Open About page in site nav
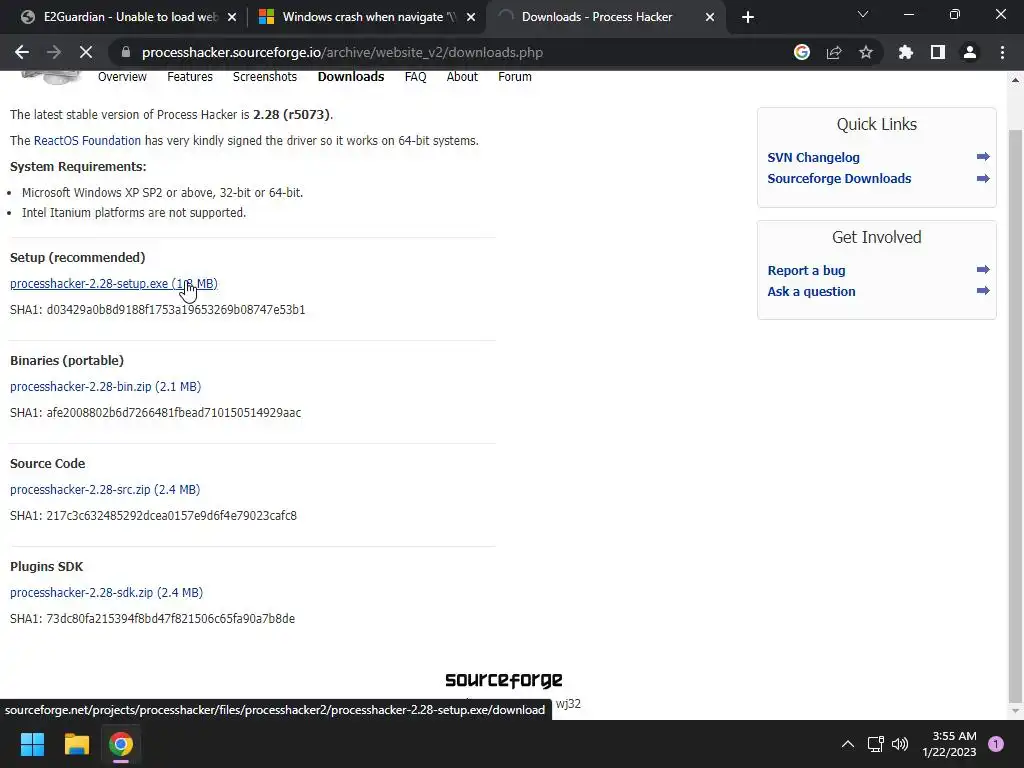1024x768 pixels. point(462,77)
